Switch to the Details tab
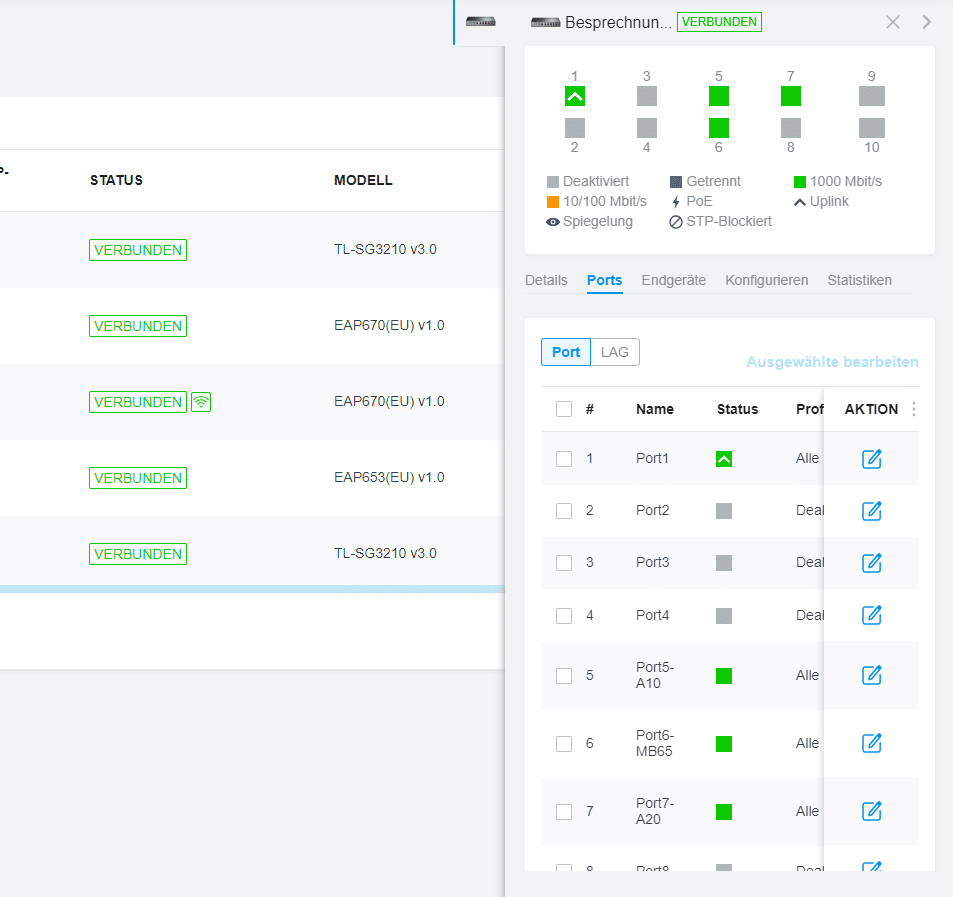Viewport: 953px width, 897px height. [x=546, y=280]
